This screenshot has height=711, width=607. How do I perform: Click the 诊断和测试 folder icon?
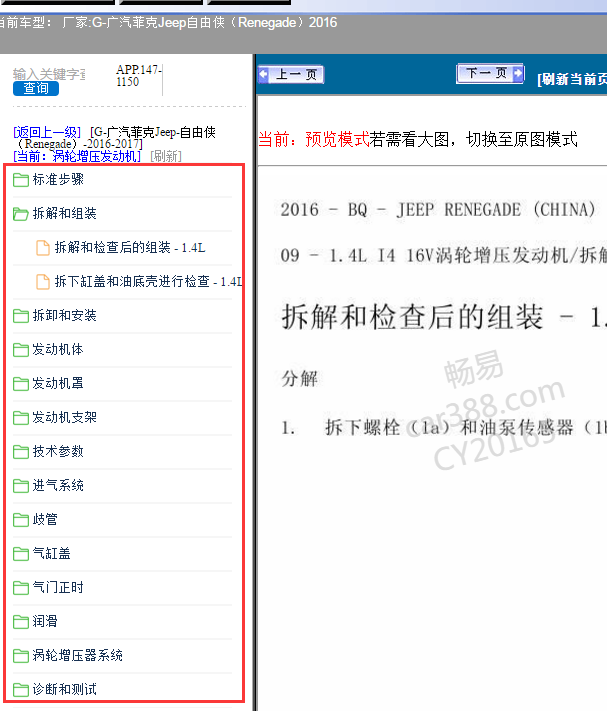pyautogui.click(x=20, y=690)
